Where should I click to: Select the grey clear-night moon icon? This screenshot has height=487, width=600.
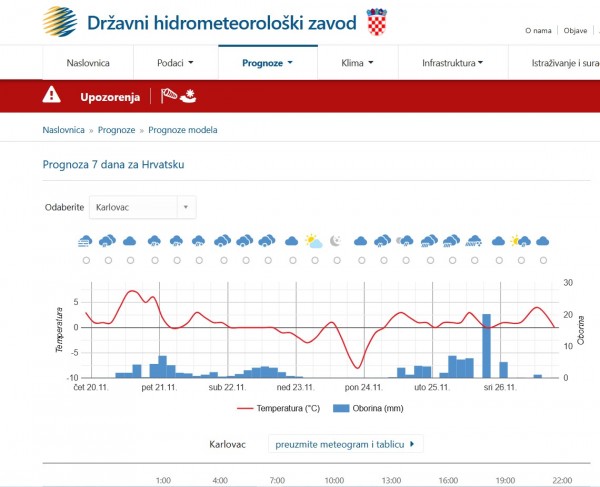coord(336,241)
